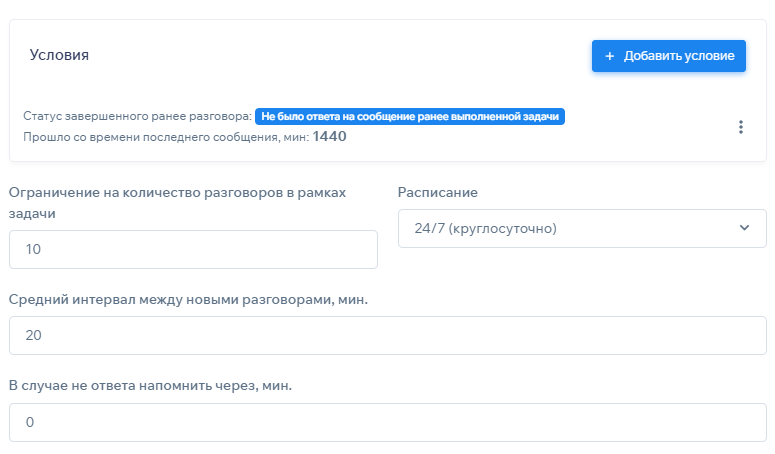Click 'Прошло со времени последнего сообщения' text
The height and width of the screenshot is (454, 775).
click(165, 137)
